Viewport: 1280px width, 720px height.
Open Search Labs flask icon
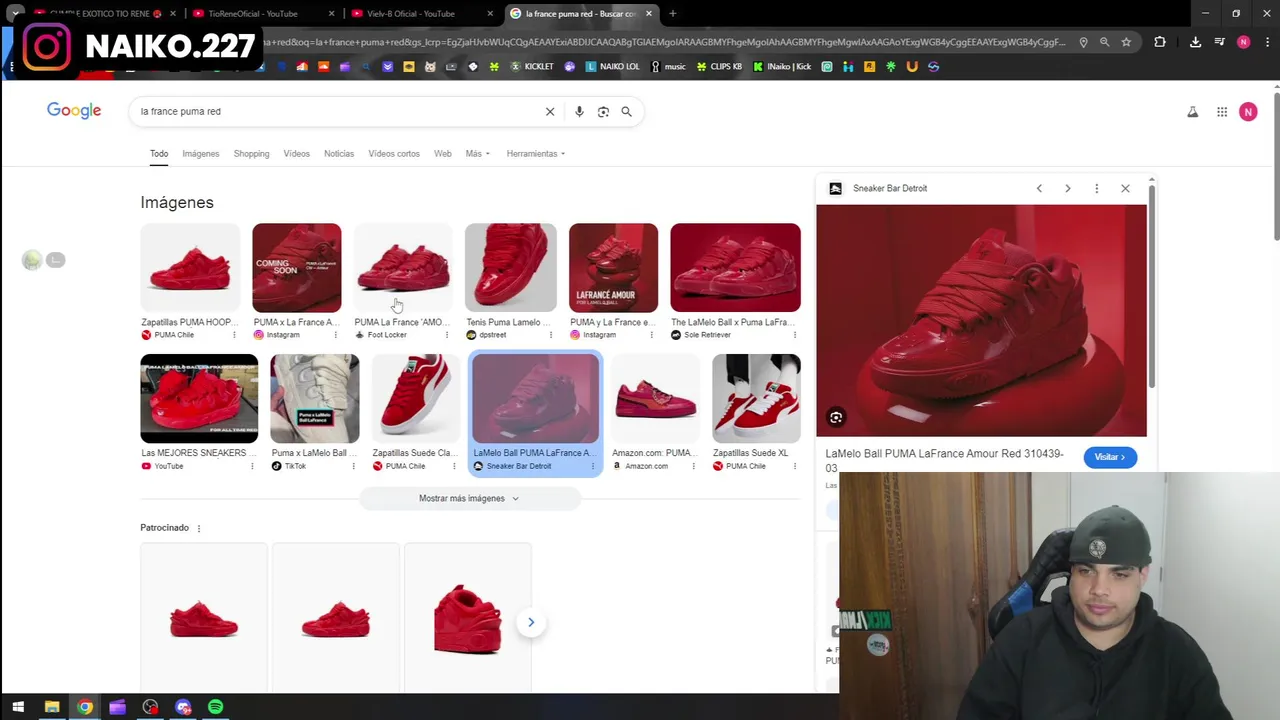[1192, 112]
